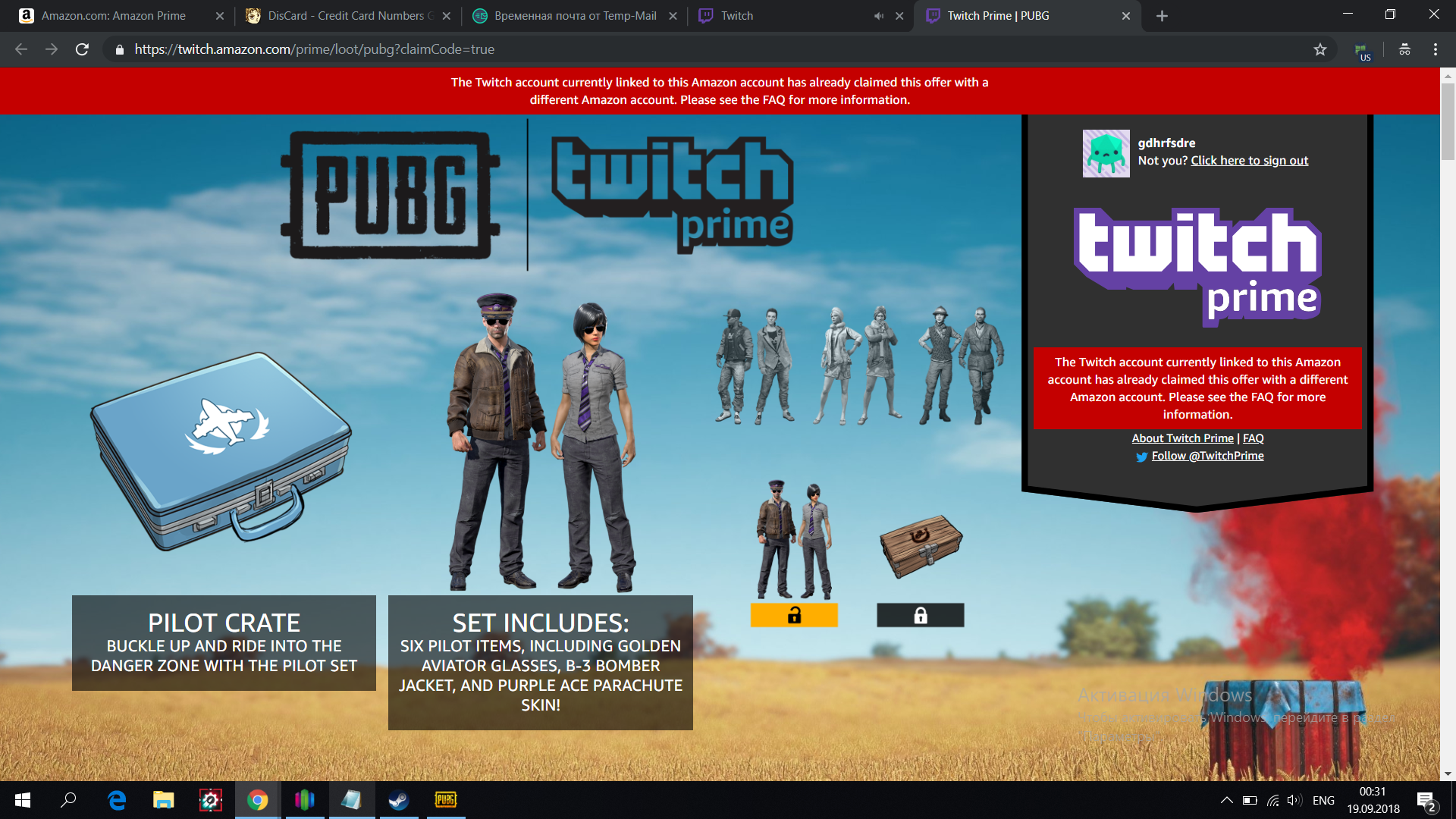Click the scrollbar up arrow
Image resolution: width=1456 pixels, height=819 pixels.
[x=1448, y=76]
